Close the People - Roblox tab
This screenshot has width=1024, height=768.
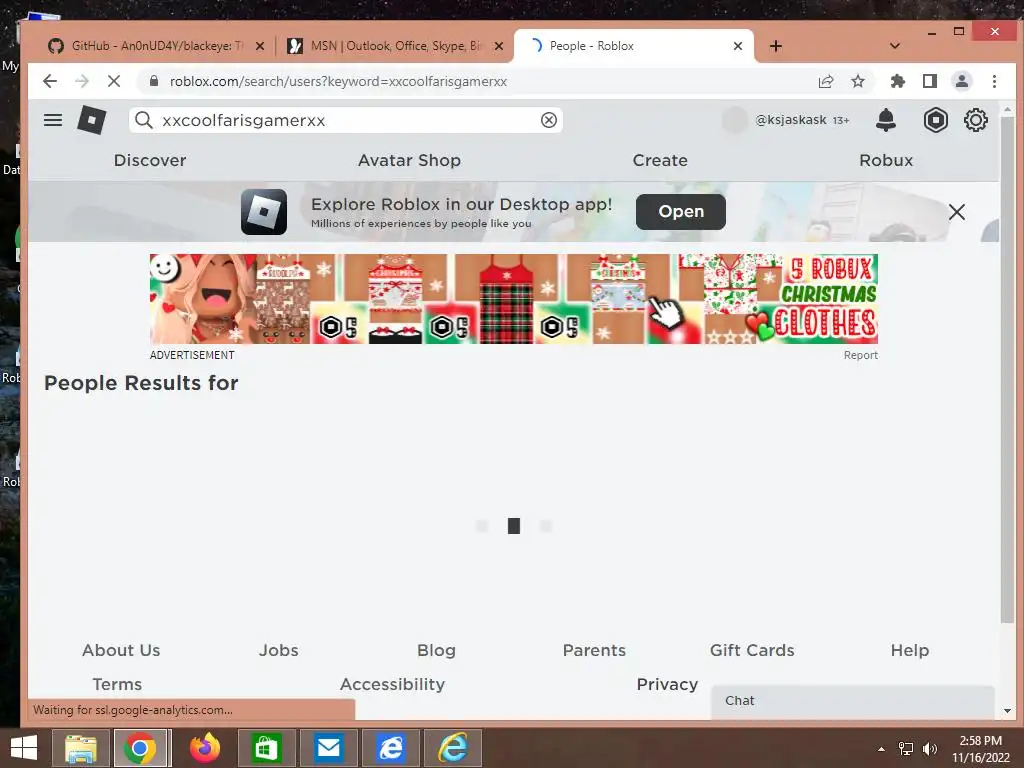(x=737, y=46)
